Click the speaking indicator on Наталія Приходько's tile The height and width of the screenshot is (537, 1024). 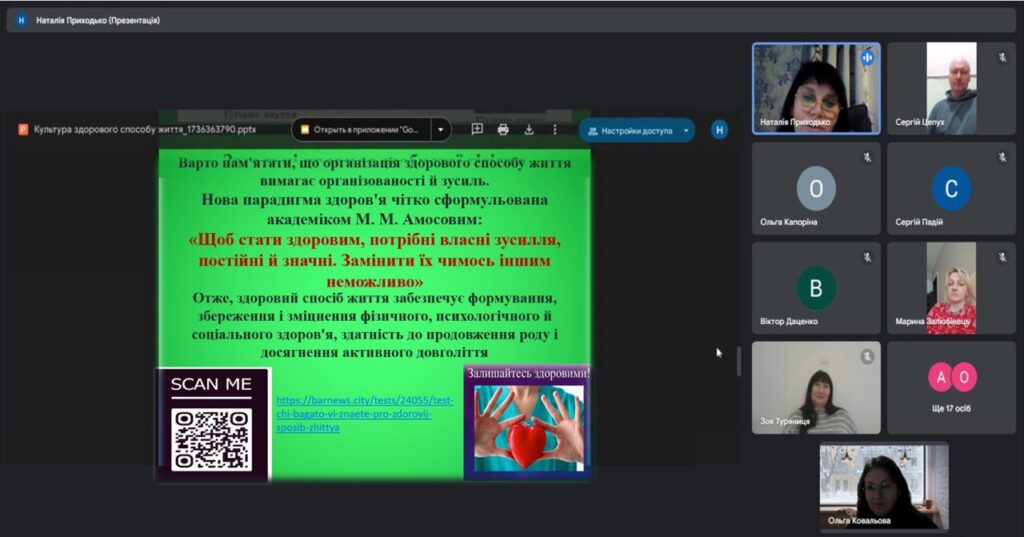coord(867,57)
